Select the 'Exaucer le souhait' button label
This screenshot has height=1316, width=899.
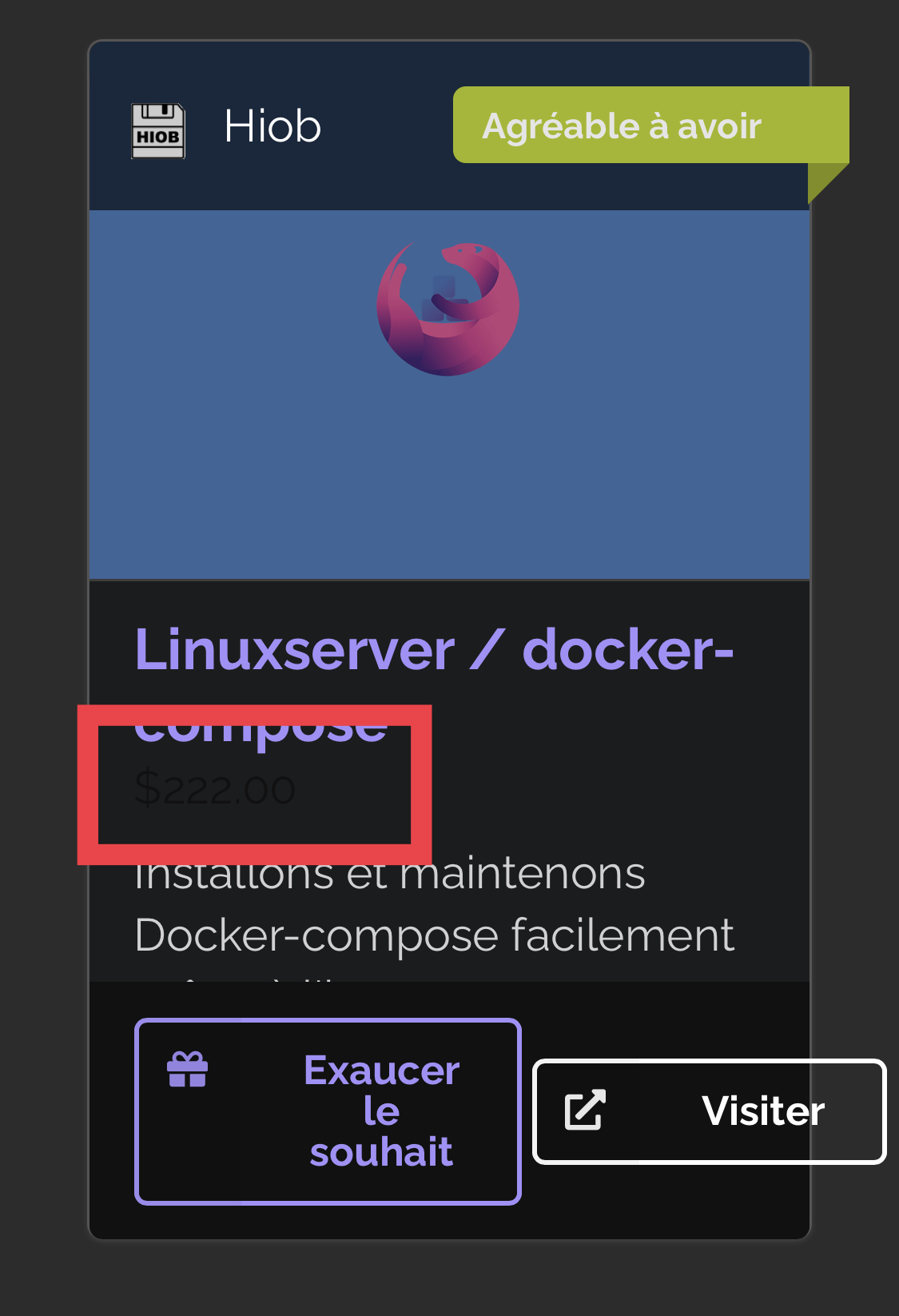(x=381, y=1111)
